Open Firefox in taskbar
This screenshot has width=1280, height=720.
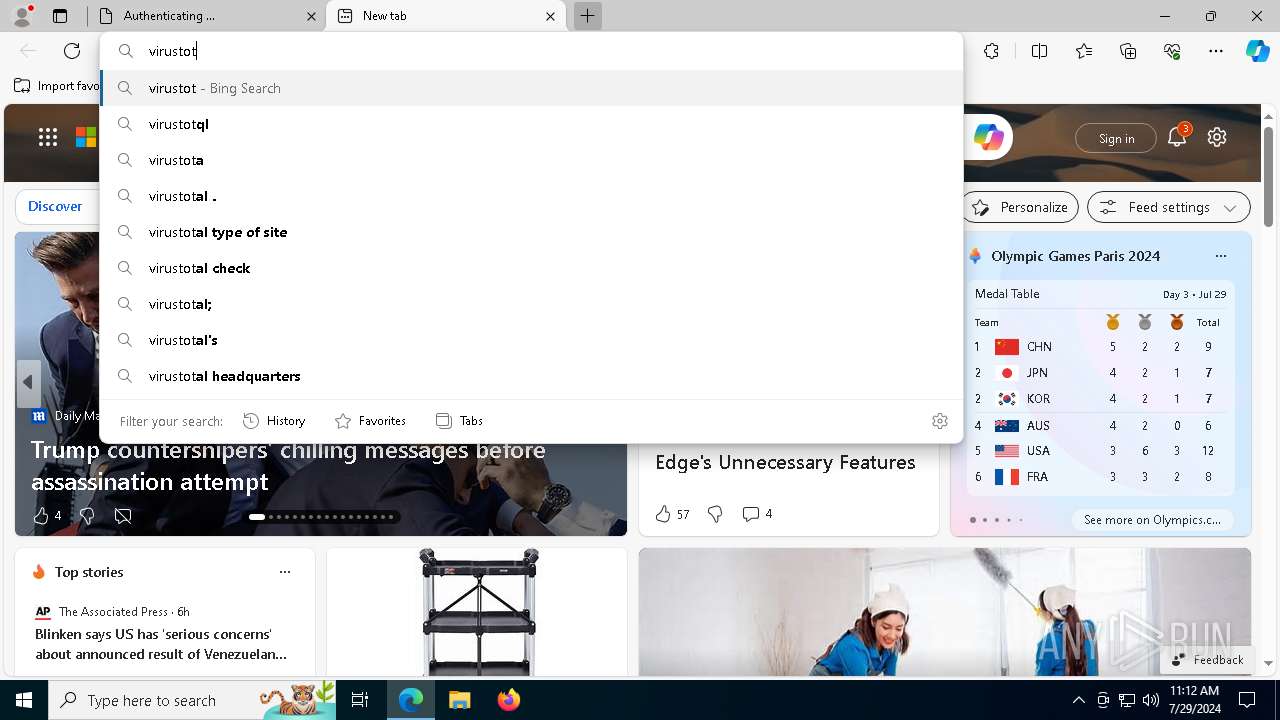click(508, 700)
